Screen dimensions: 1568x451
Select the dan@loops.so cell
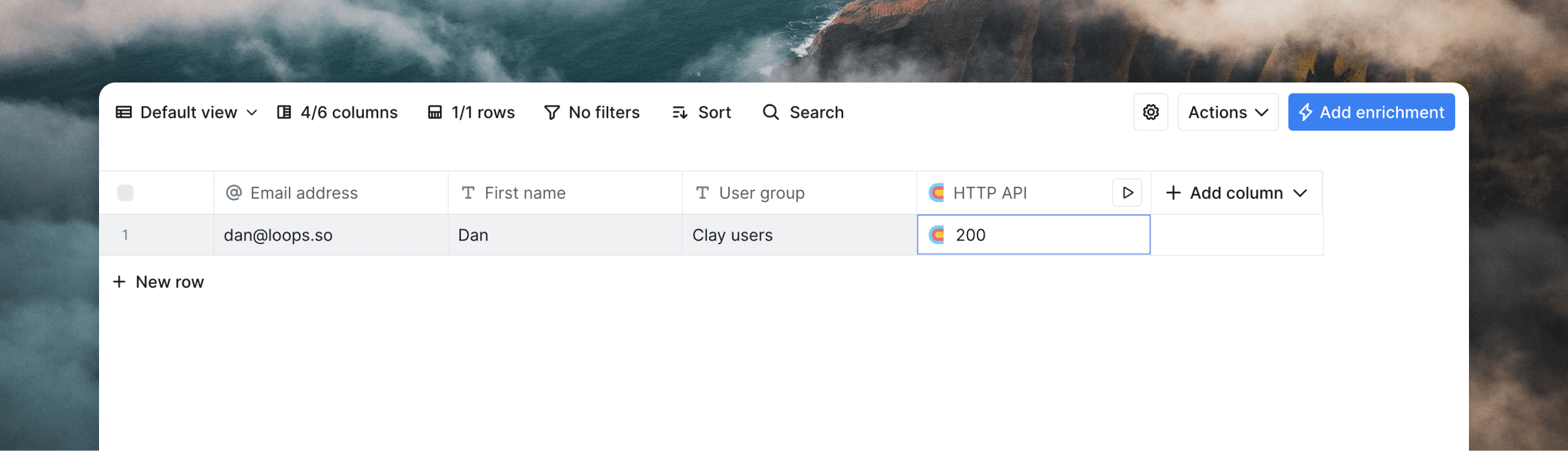[331, 235]
